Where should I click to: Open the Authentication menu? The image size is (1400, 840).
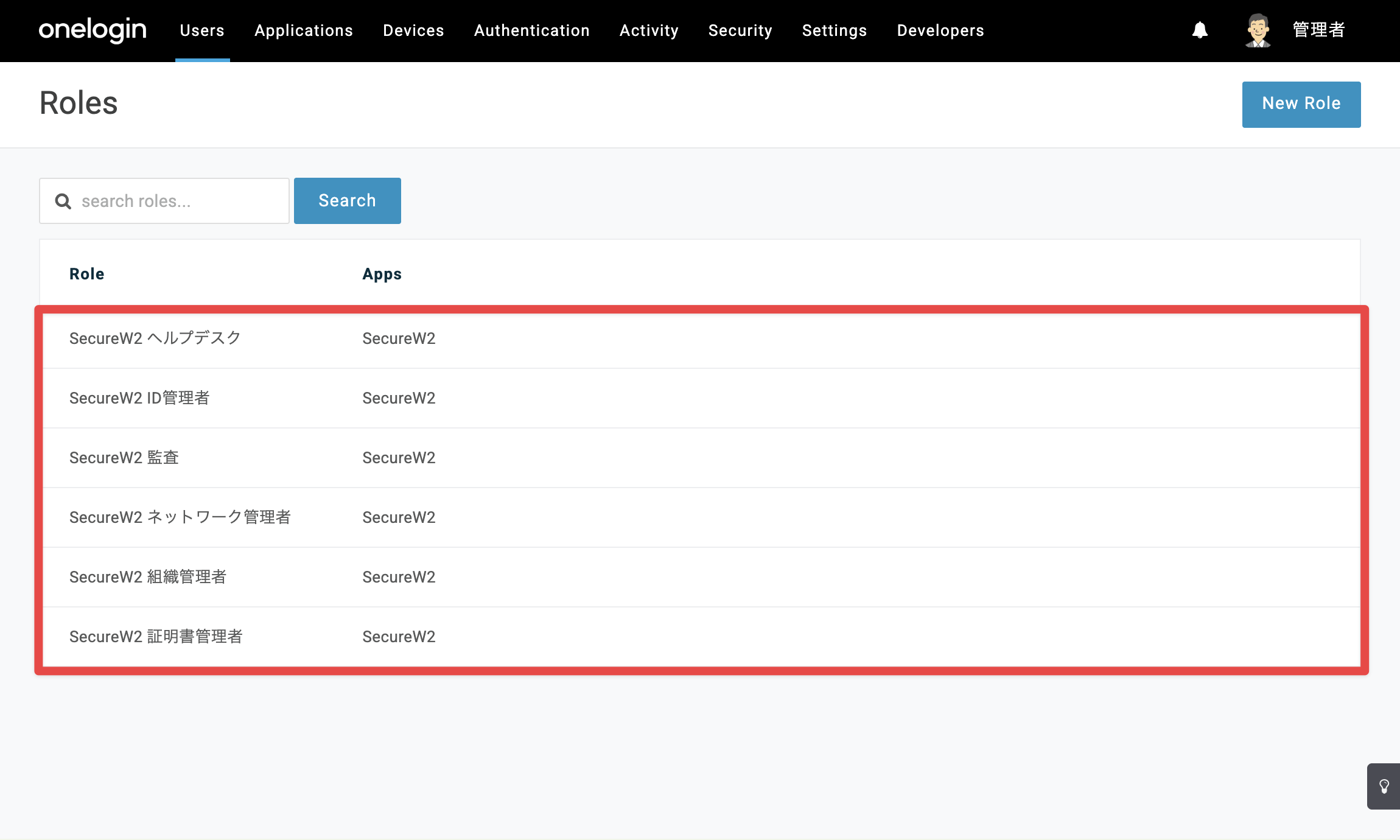point(532,30)
